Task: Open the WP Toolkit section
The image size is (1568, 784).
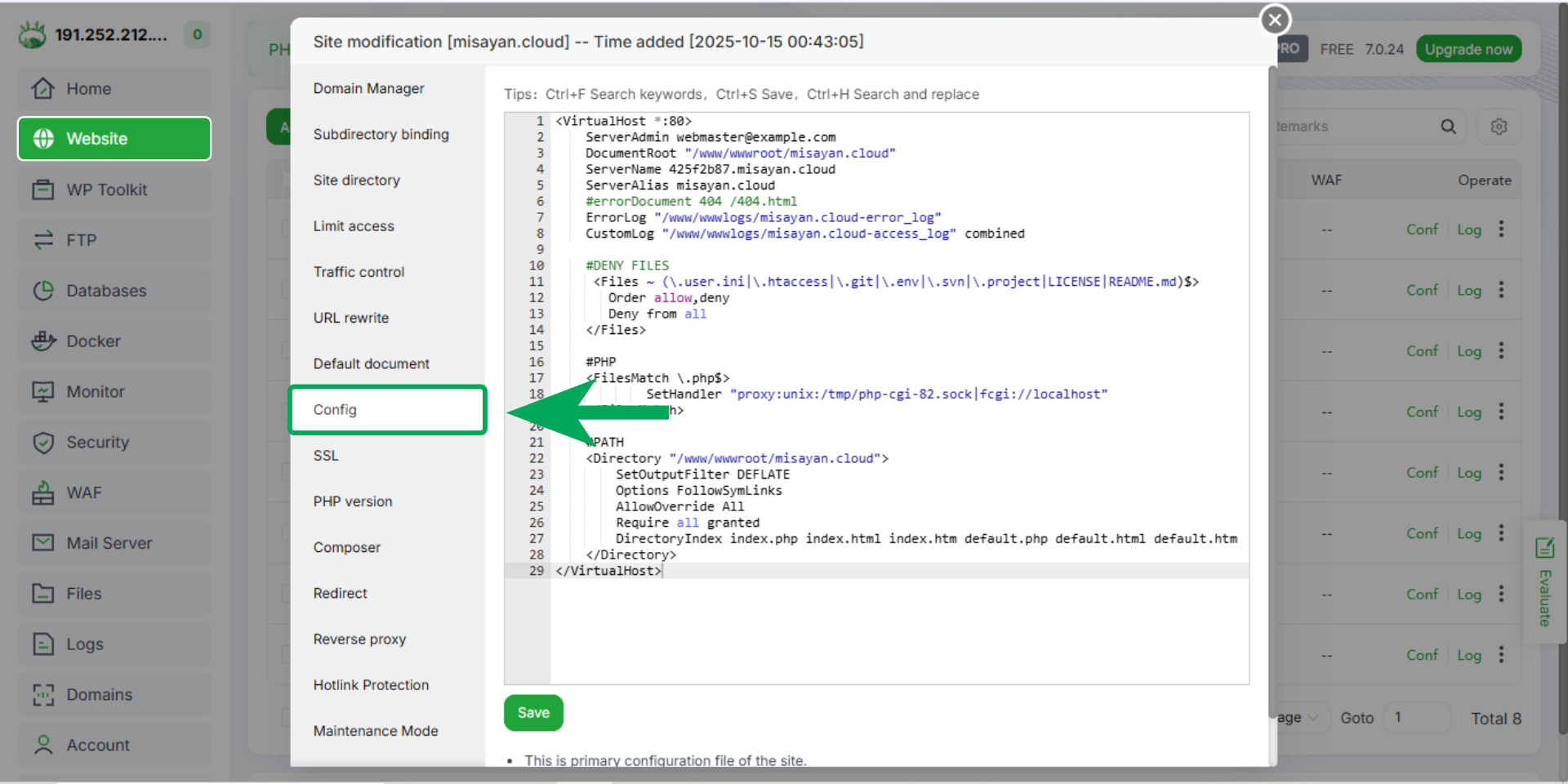Action: pos(106,189)
